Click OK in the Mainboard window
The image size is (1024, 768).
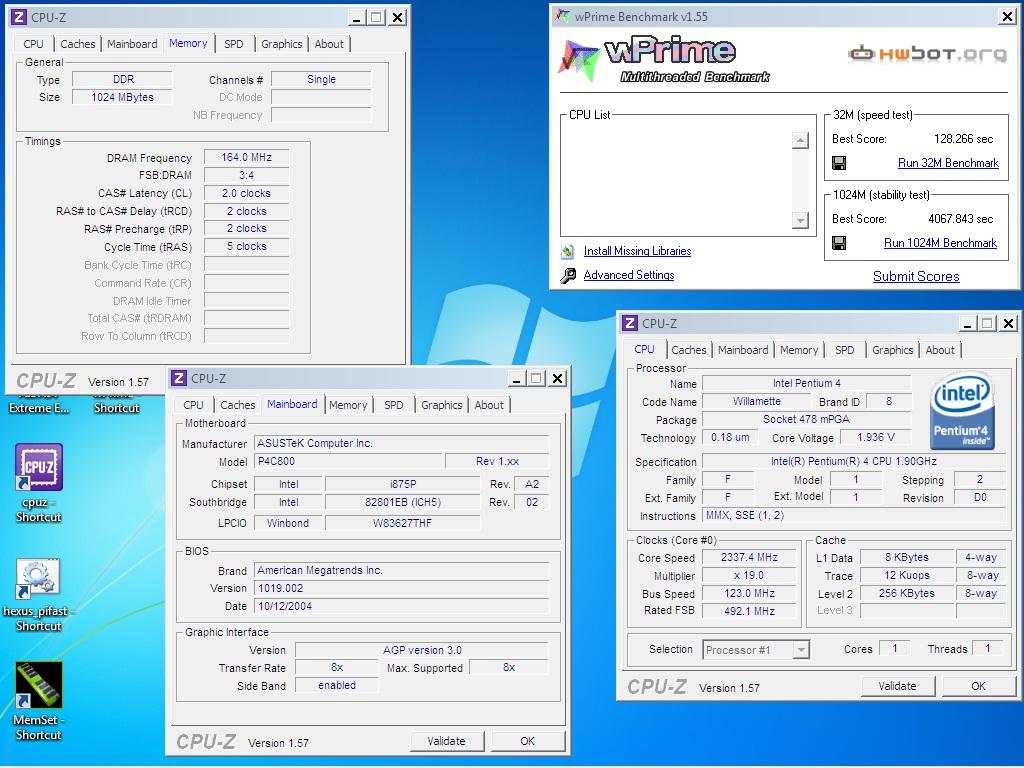[528, 741]
